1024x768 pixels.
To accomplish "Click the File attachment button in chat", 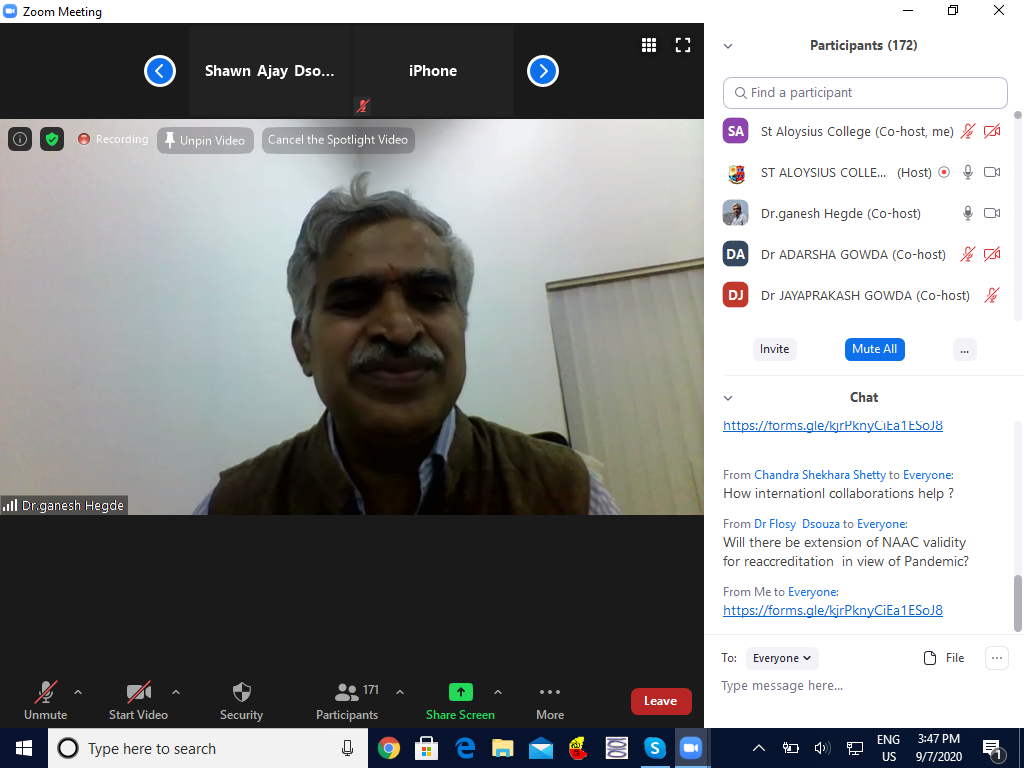I will pyautogui.click(x=944, y=658).
